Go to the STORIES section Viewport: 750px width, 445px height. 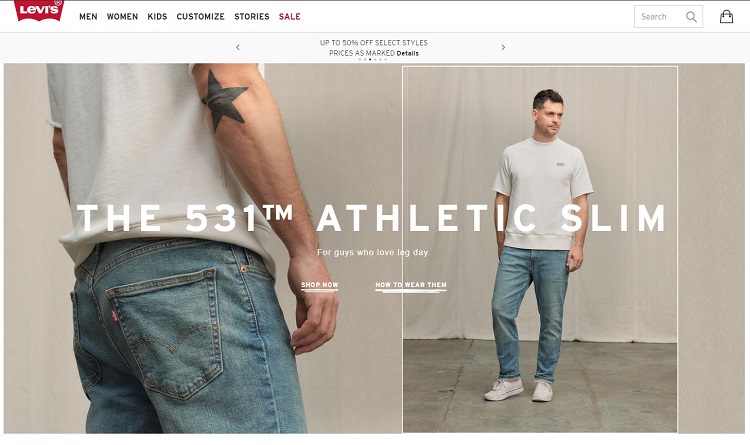click(x=252, y=17)
